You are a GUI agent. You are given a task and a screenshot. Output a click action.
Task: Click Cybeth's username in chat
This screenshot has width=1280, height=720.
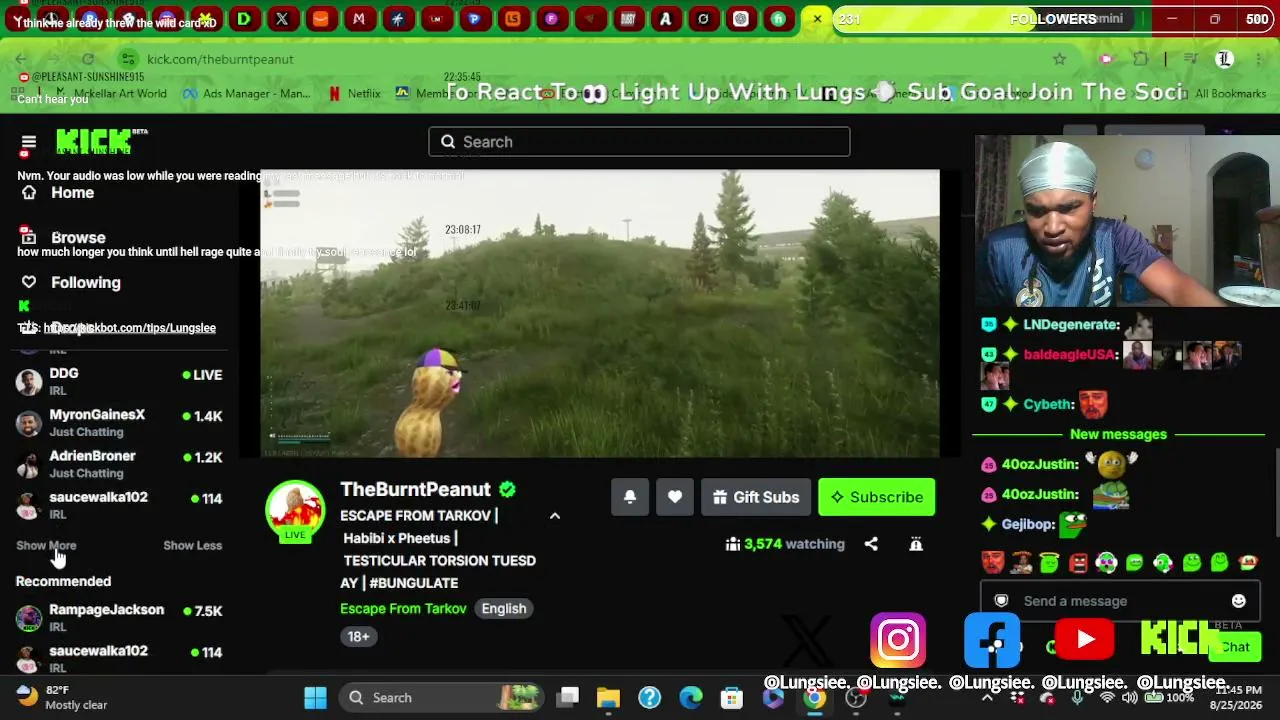coord(1048,404)
